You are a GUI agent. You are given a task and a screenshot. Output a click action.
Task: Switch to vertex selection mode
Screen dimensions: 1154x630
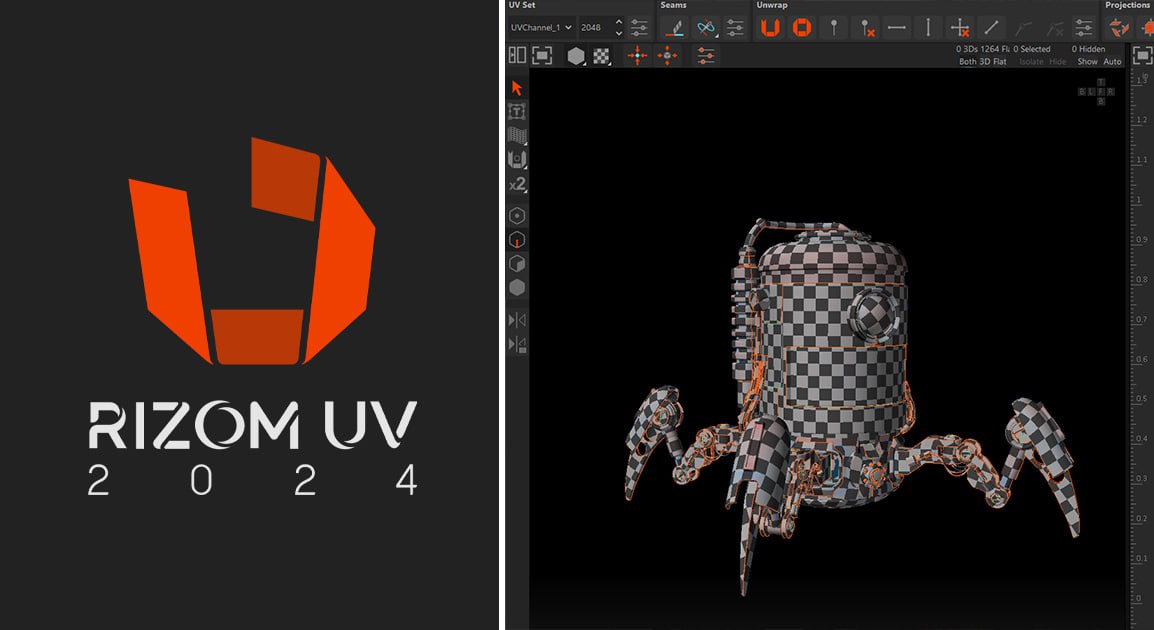coord(517,216)
